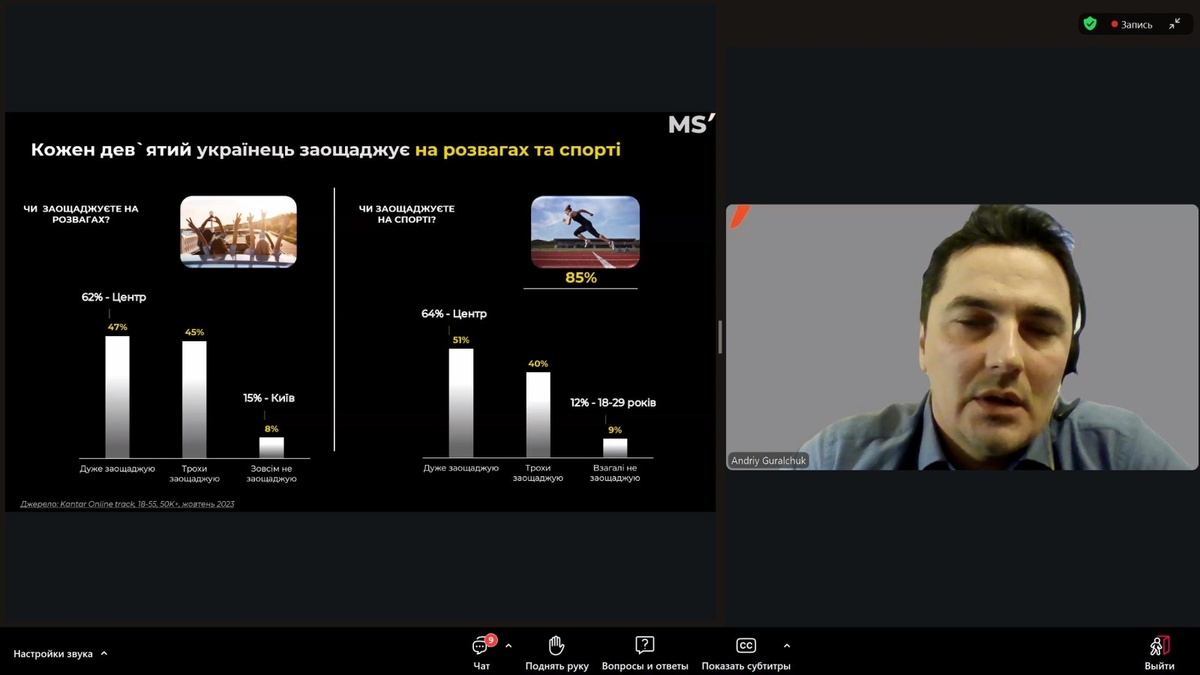Click the entertainment photo on the slide
1200x675 pixels.
(238, 231)
